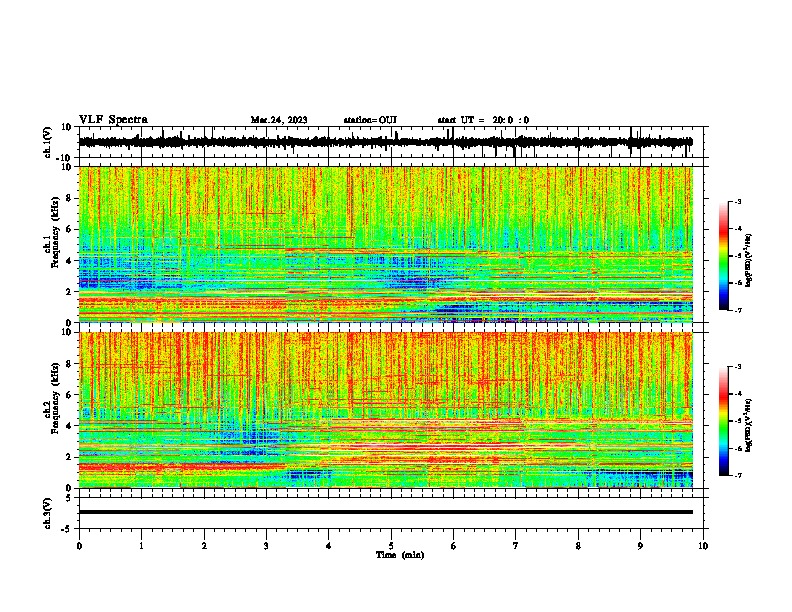Click tick label "1" on the Time axis

pos(141,546)
